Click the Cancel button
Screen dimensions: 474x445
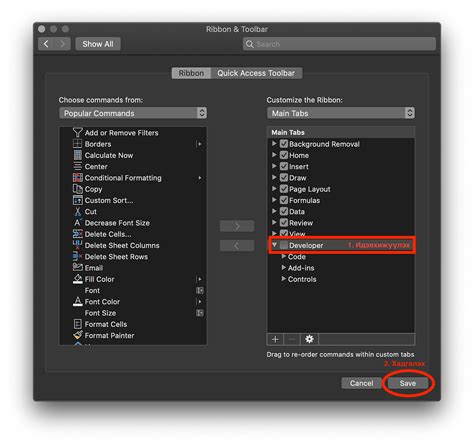361,383
